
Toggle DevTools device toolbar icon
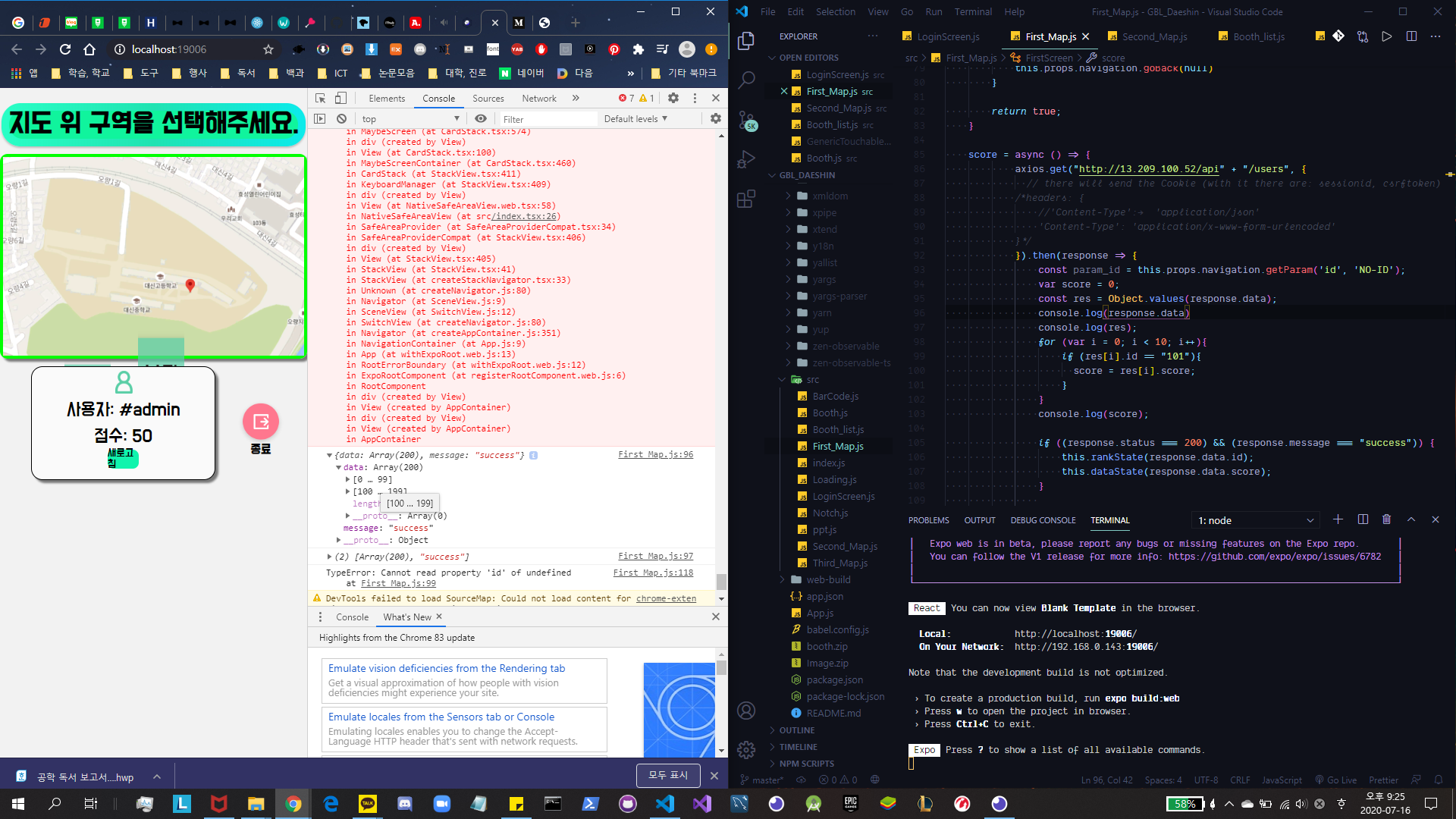click(340, 98)
